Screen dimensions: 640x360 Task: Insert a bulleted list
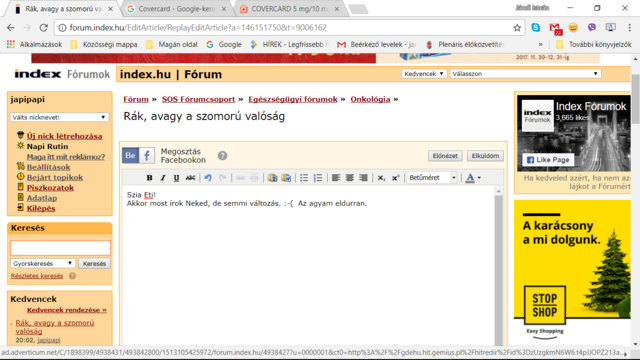304,178
